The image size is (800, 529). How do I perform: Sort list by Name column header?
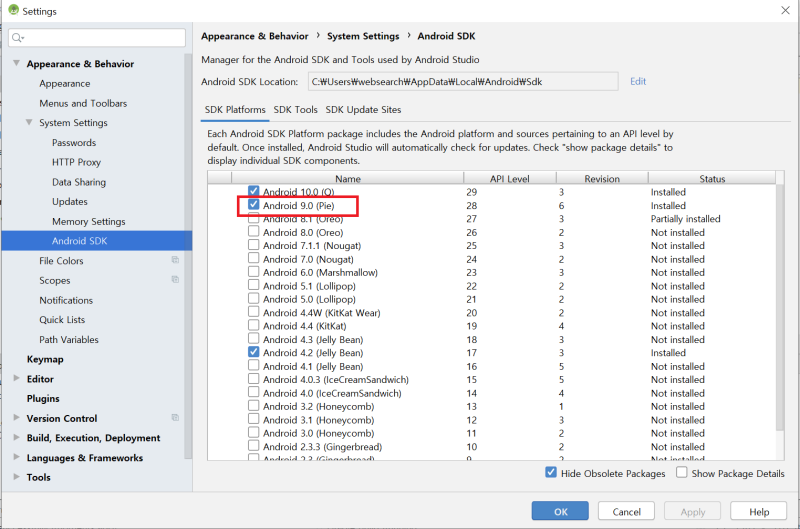tap(347, 179)
